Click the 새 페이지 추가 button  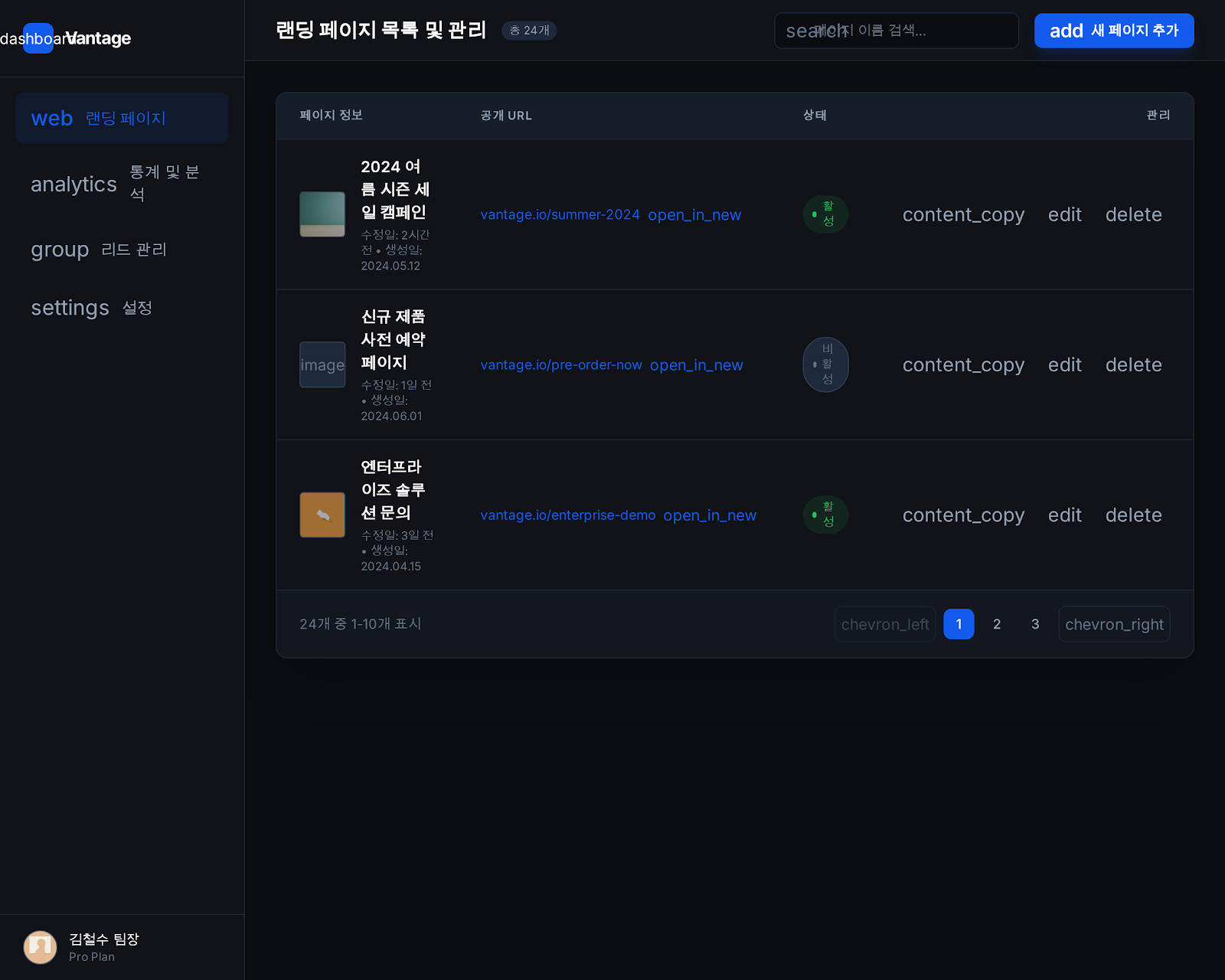click(x=1113, y=31)
